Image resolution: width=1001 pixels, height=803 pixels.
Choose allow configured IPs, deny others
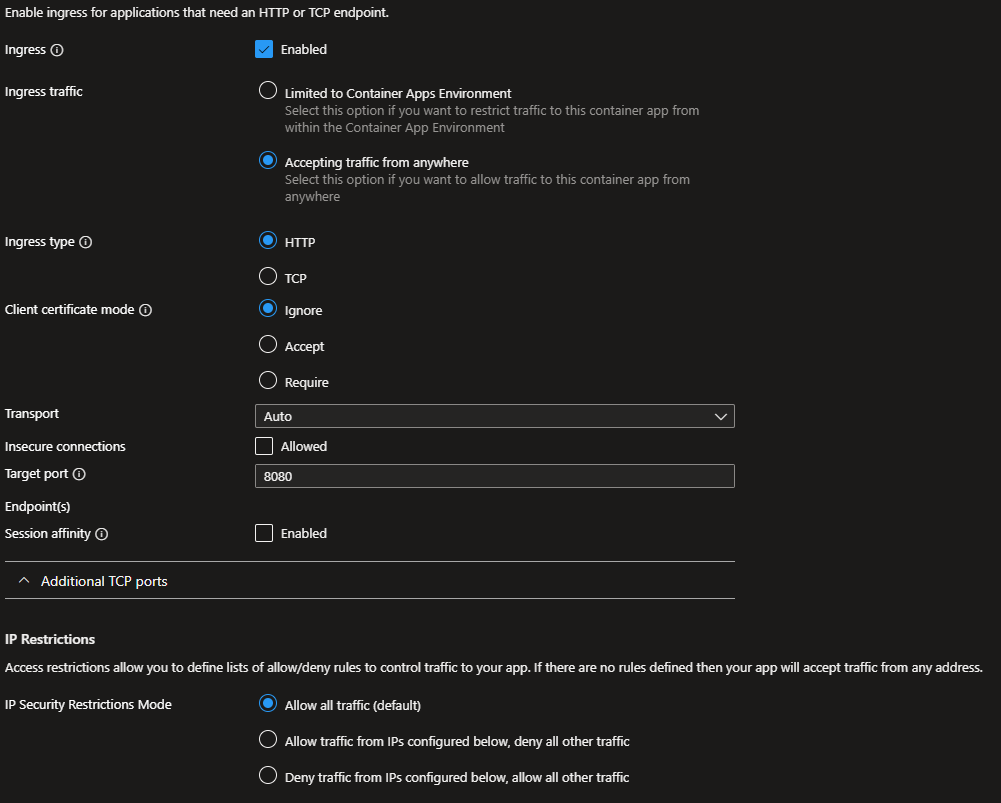[268, 739]
